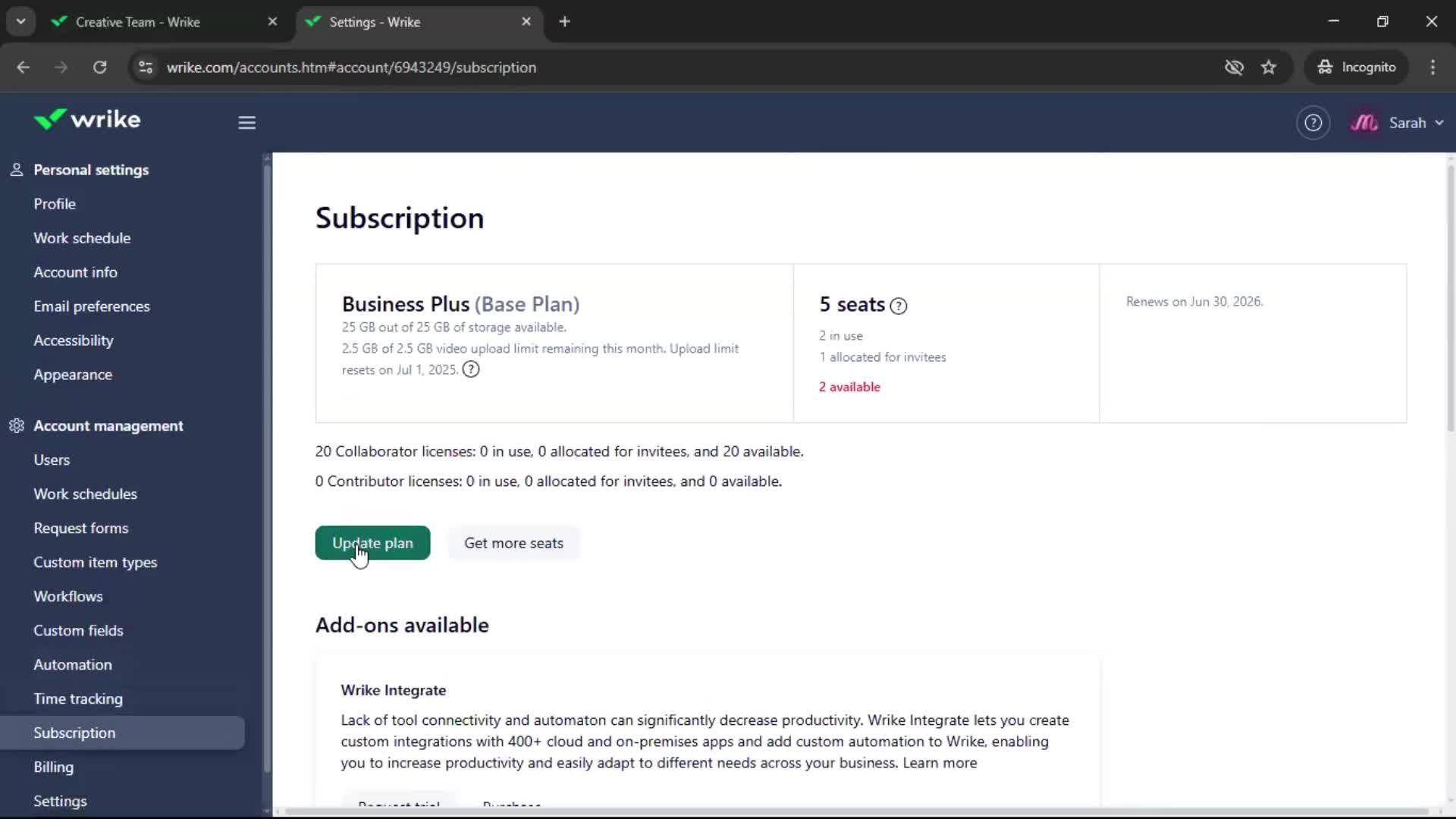The width and height of the screenshot is (1456, 819).
Task: Open site information icon in address bar
Action: coord(146,67)
